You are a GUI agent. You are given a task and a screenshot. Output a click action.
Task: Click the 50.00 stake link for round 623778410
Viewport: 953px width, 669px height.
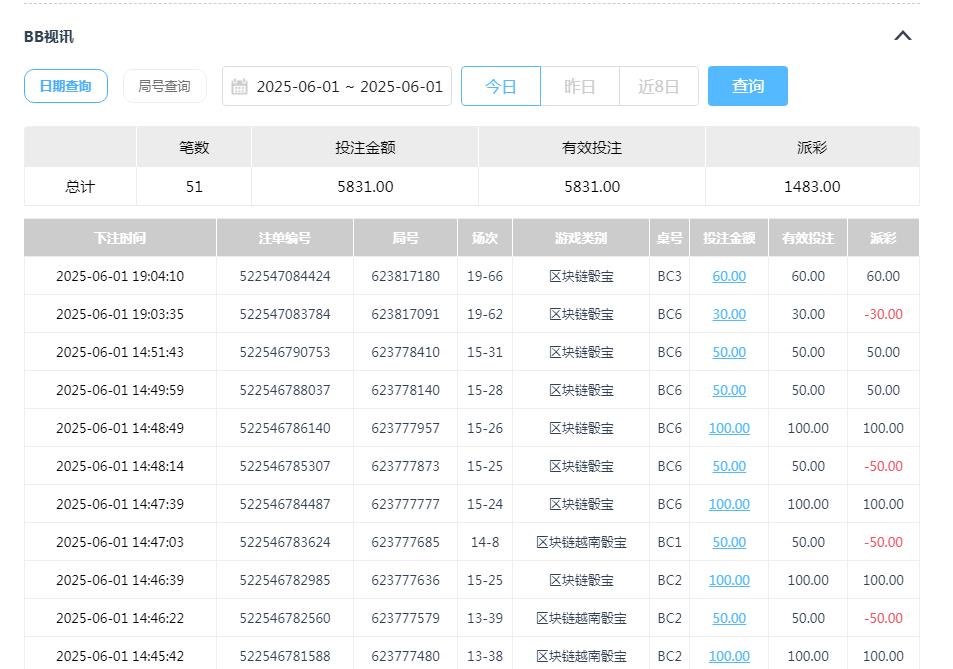pos(728,352)
